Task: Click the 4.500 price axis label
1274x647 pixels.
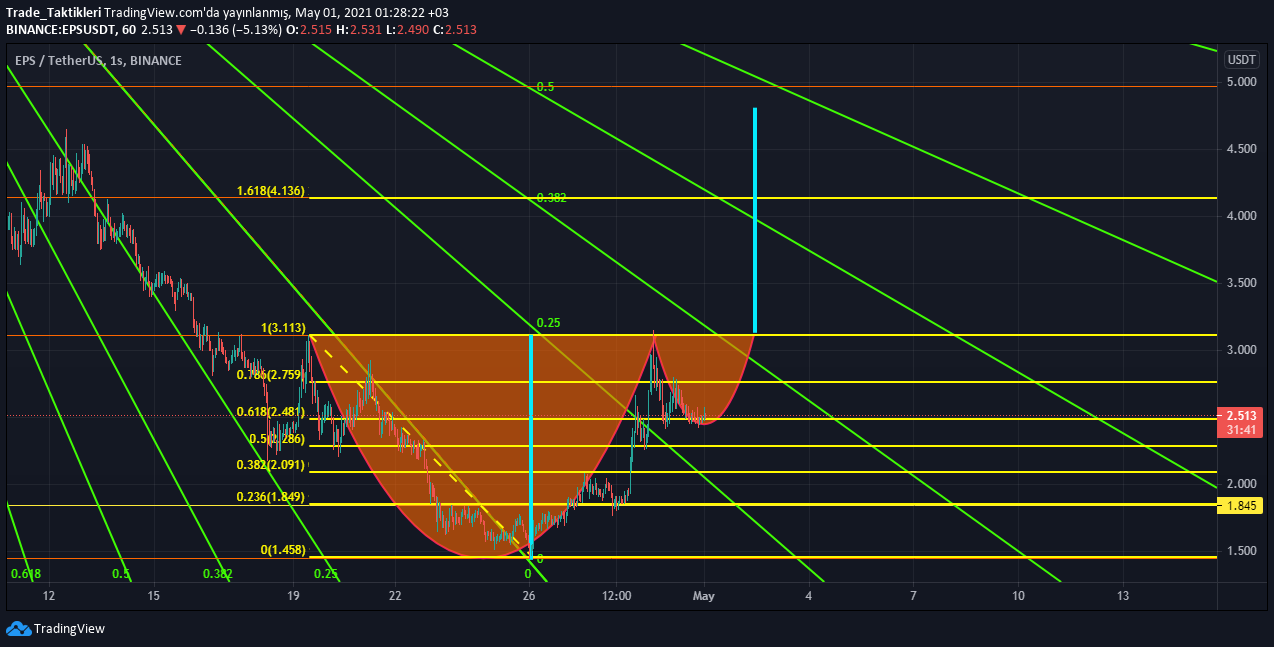Action: point(1241,149)
